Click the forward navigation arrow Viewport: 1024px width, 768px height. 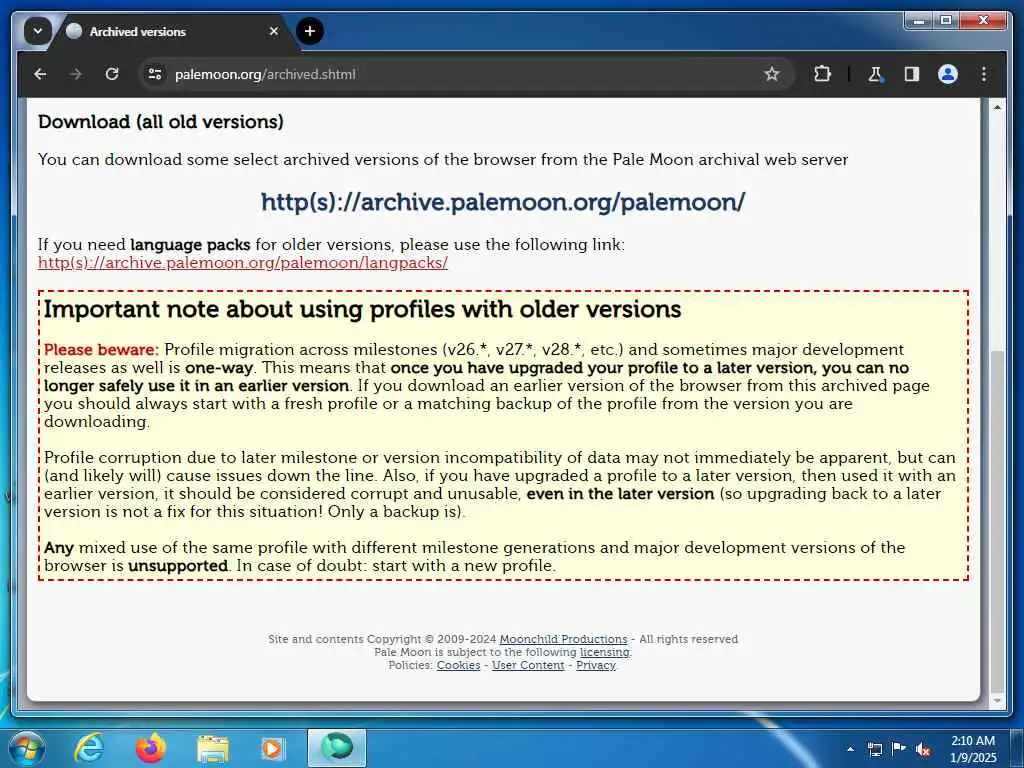(x=76, y=74)
